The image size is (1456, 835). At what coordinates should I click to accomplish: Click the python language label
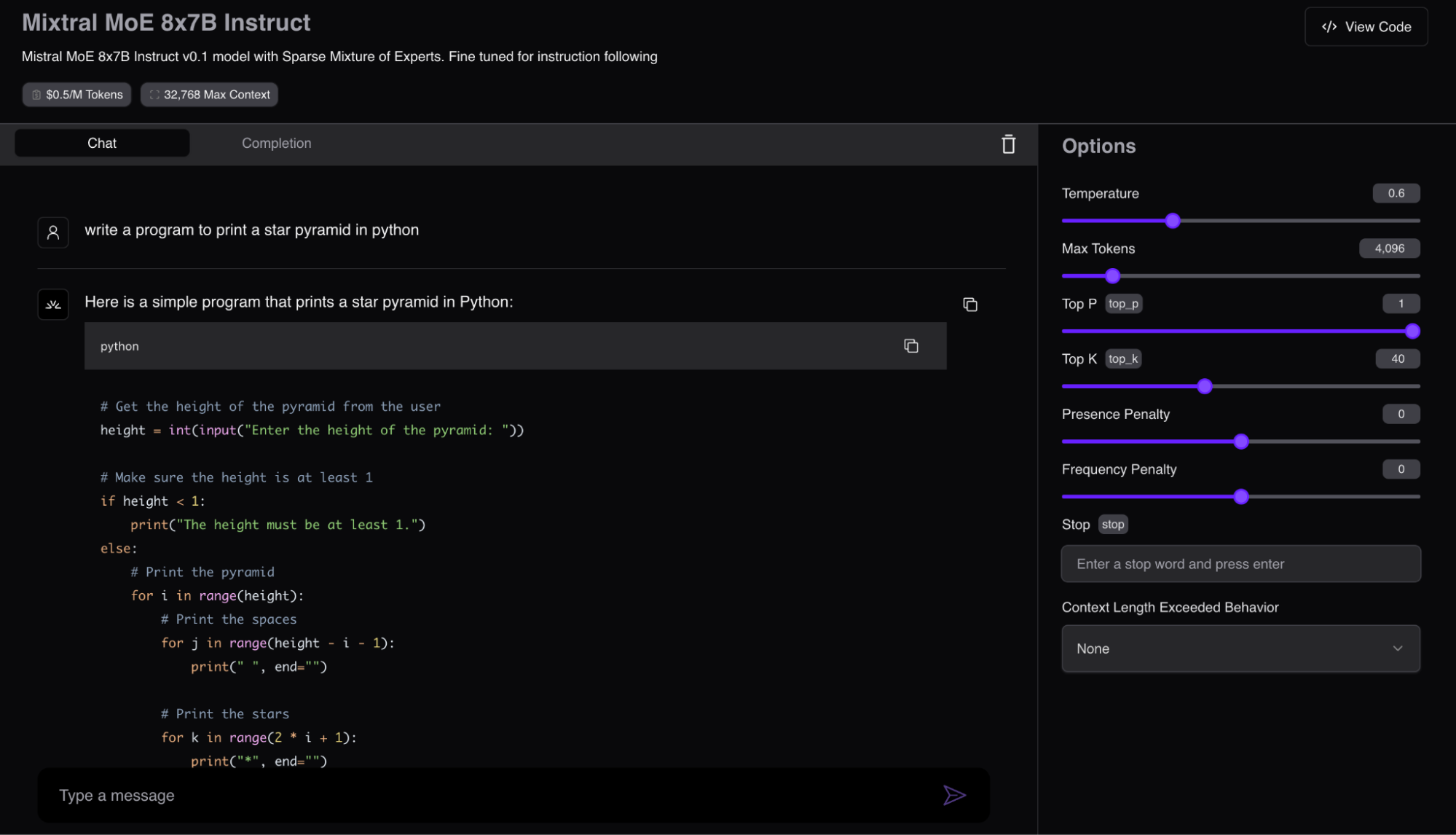pos(119,346)
